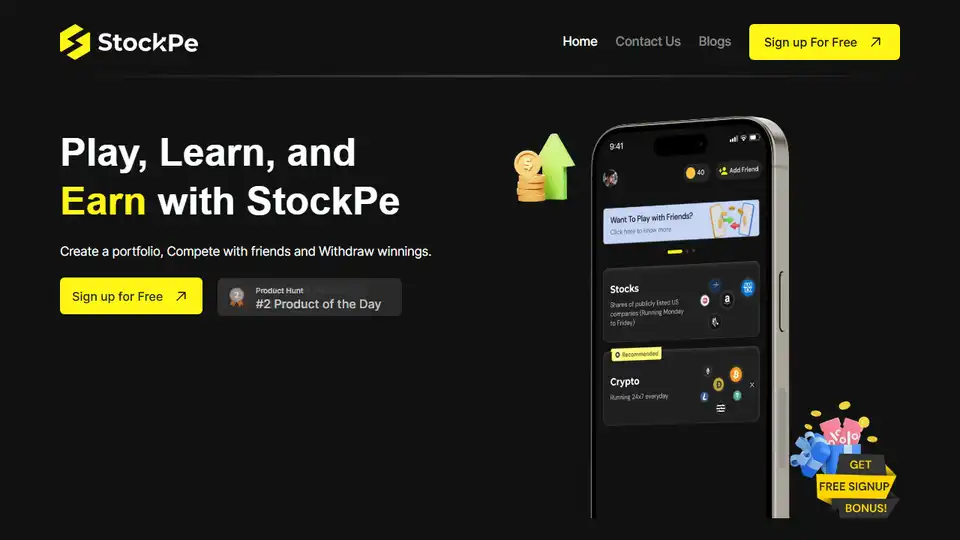
Task: Click arrow icon in hero signup button
Action: click(x=181, y=296)
